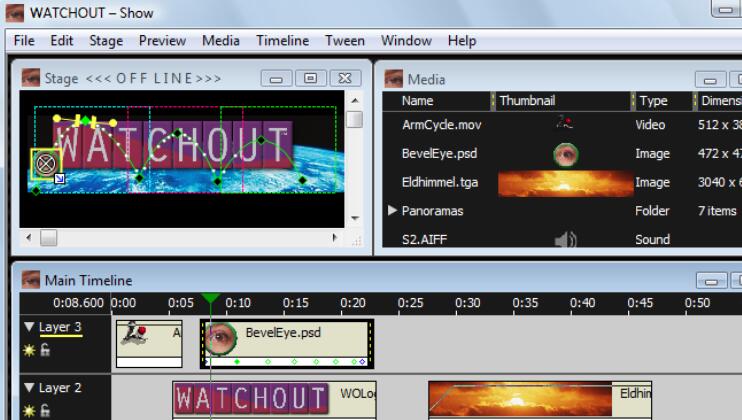The height and width of the screenshot is (420, 742).
Task: Collapse Layer 3 disclosure triangle
Action: 29,327
